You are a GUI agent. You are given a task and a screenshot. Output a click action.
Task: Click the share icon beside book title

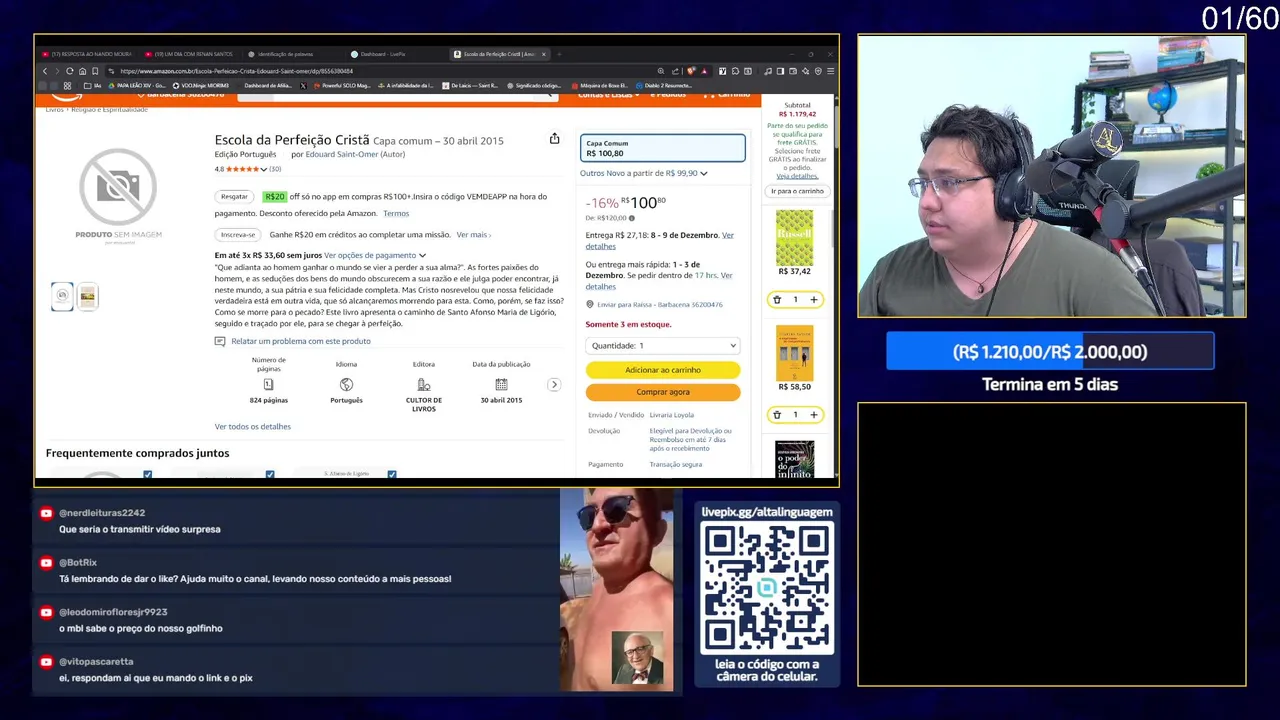click(x=554, y=139)
